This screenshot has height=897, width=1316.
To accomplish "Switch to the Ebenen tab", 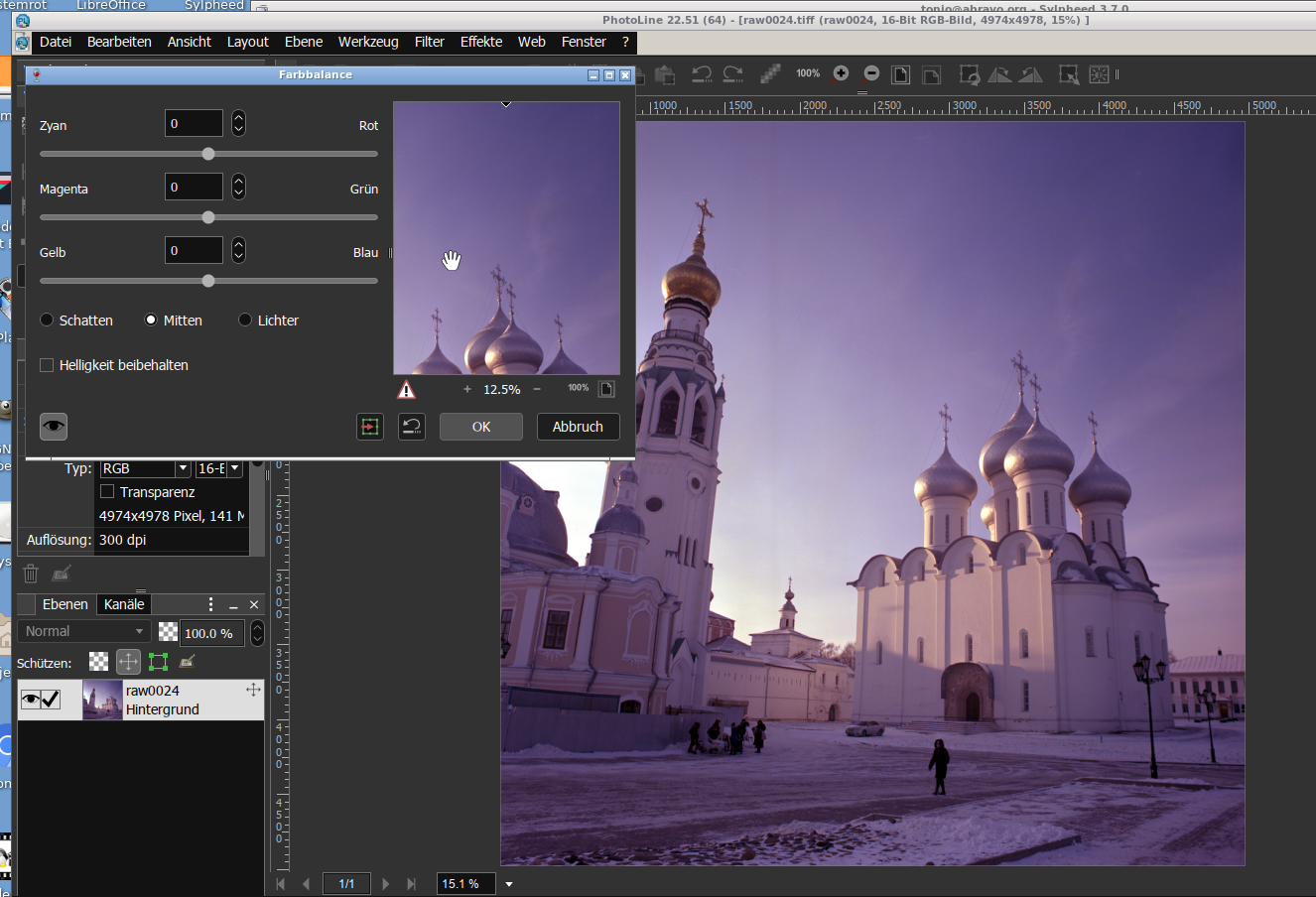I will tap(66, 604).
